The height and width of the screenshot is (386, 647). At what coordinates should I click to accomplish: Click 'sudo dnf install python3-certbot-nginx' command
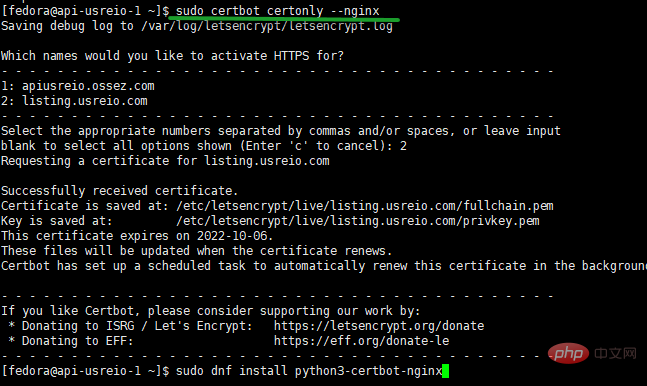(309, 371)
